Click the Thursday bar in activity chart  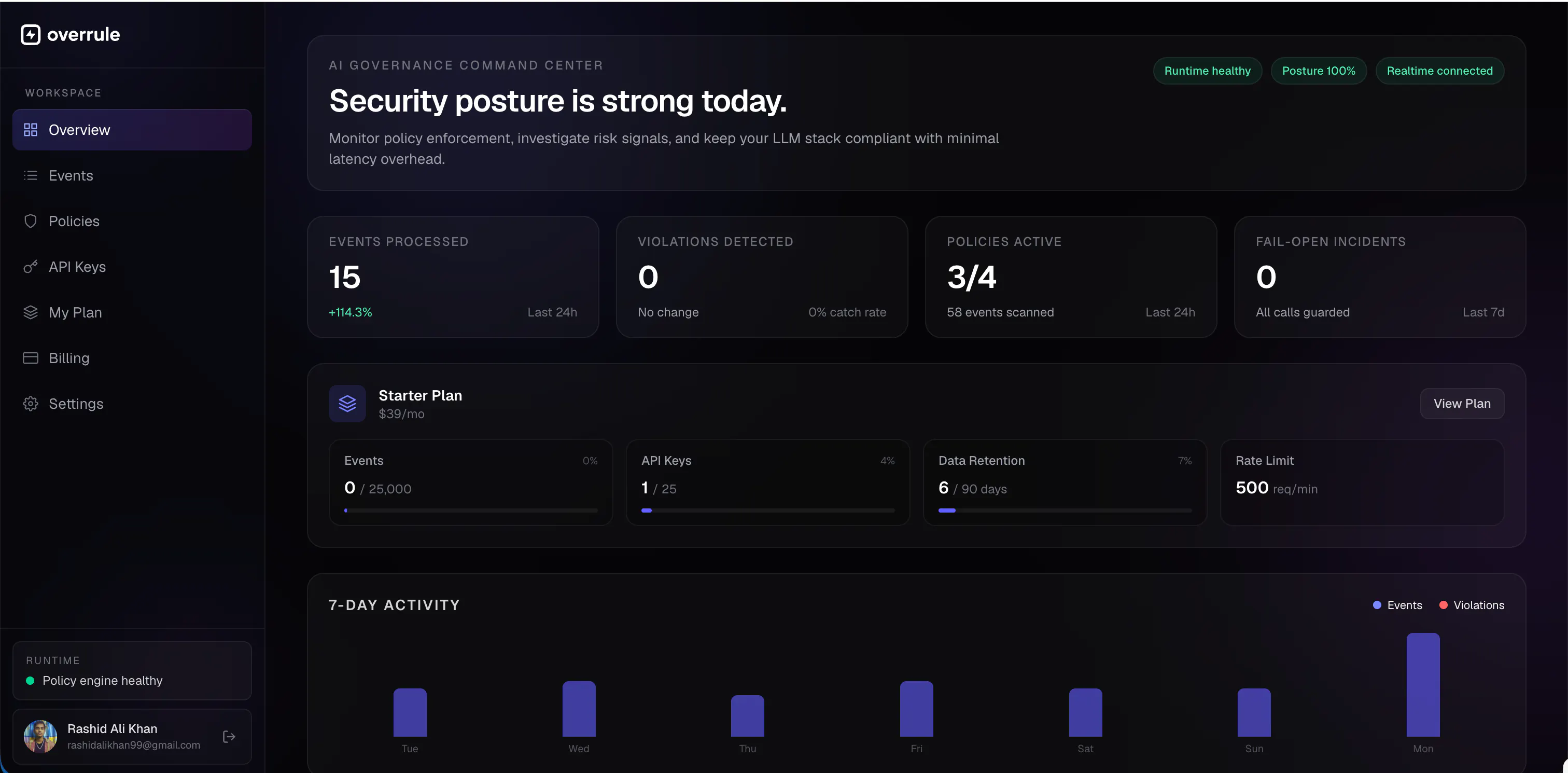[748, 716]
